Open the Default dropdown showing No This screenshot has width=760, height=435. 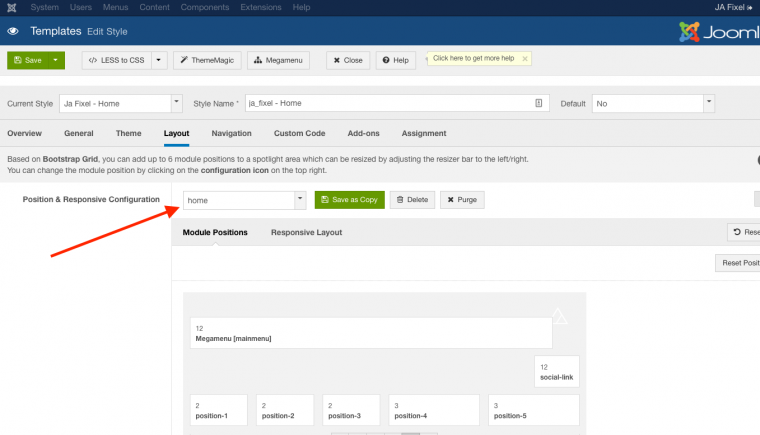[653, 103]
